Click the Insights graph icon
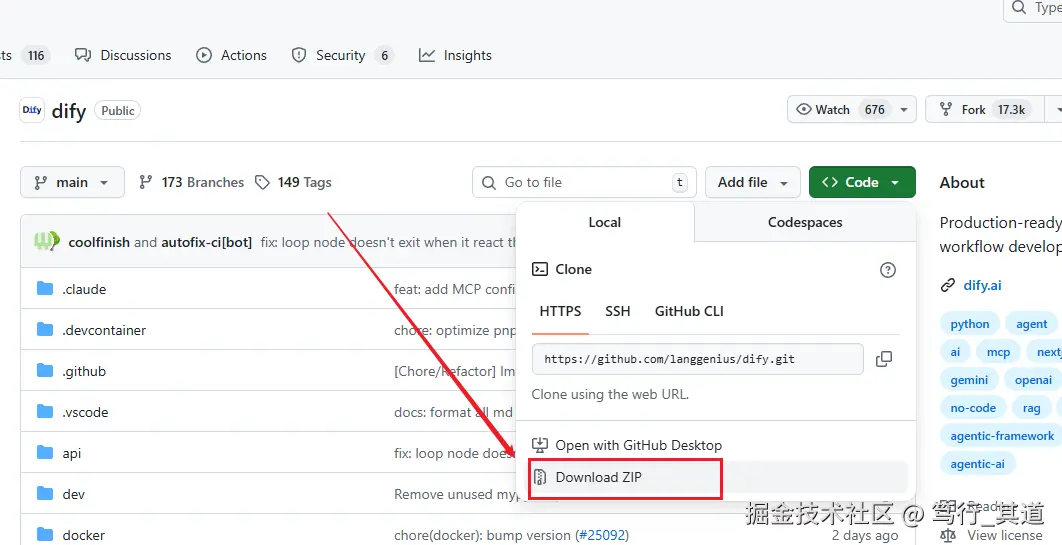Screen dimensions: 1062x545 (x=427, y=56)
